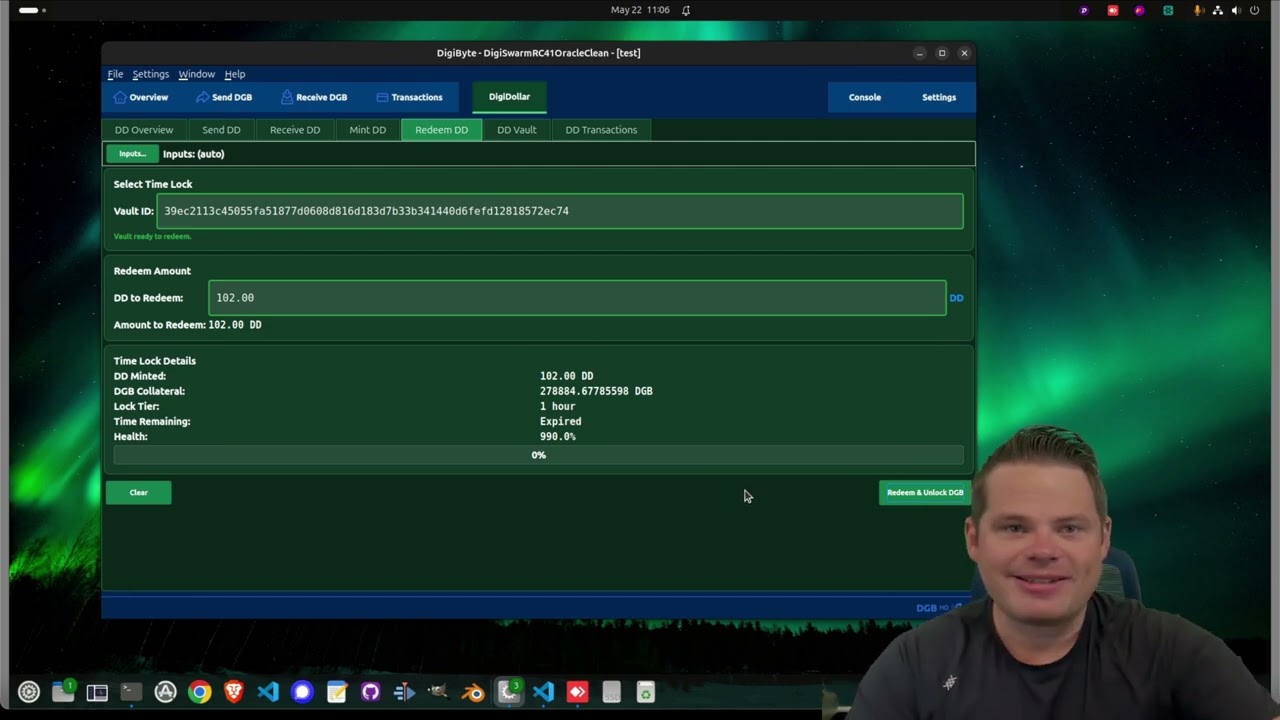
Task: Click the teal square tray icon
Action: coord(1167,10)
